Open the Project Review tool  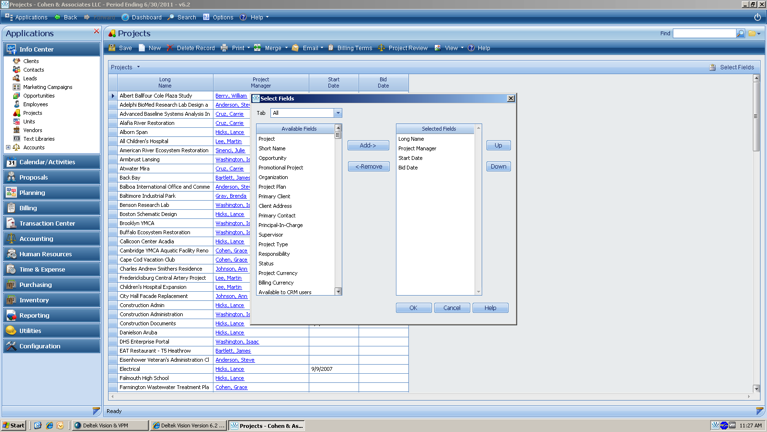(402, 48)
